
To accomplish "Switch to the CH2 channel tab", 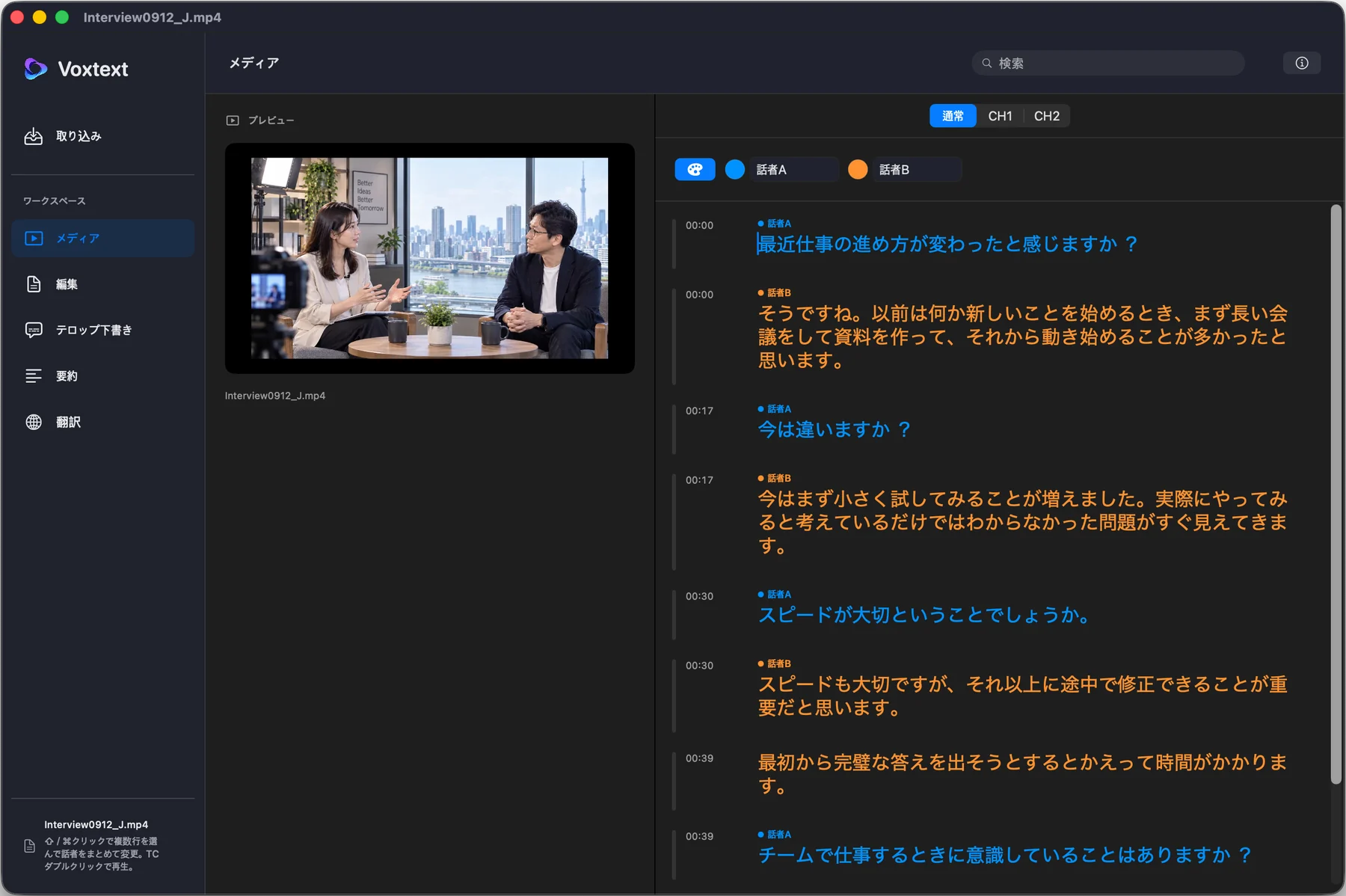I will pos(1047,116).
